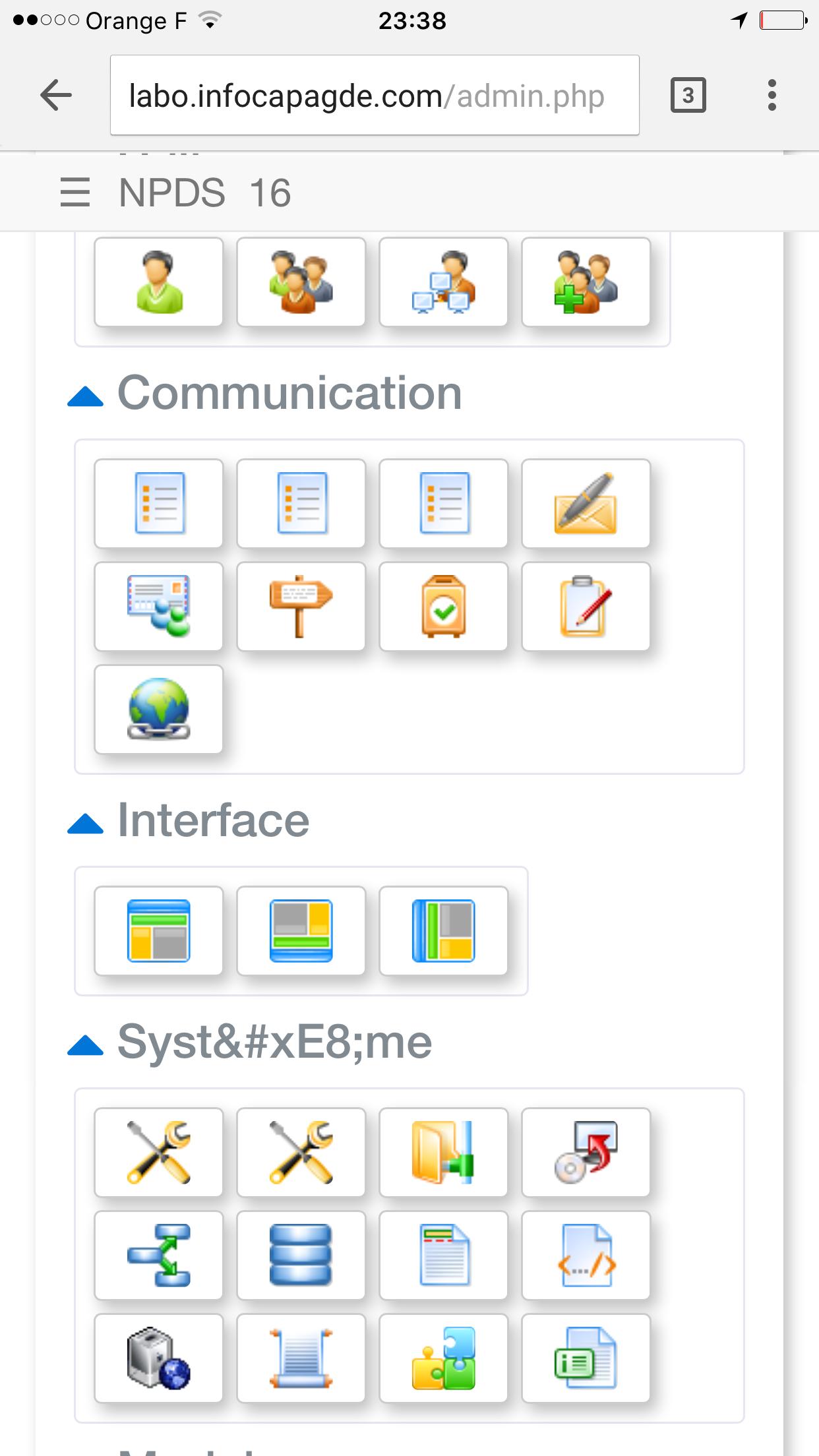Click the add-user group icon with green plus
Screen dimensions: 819x1456
(x=586, y=282)
